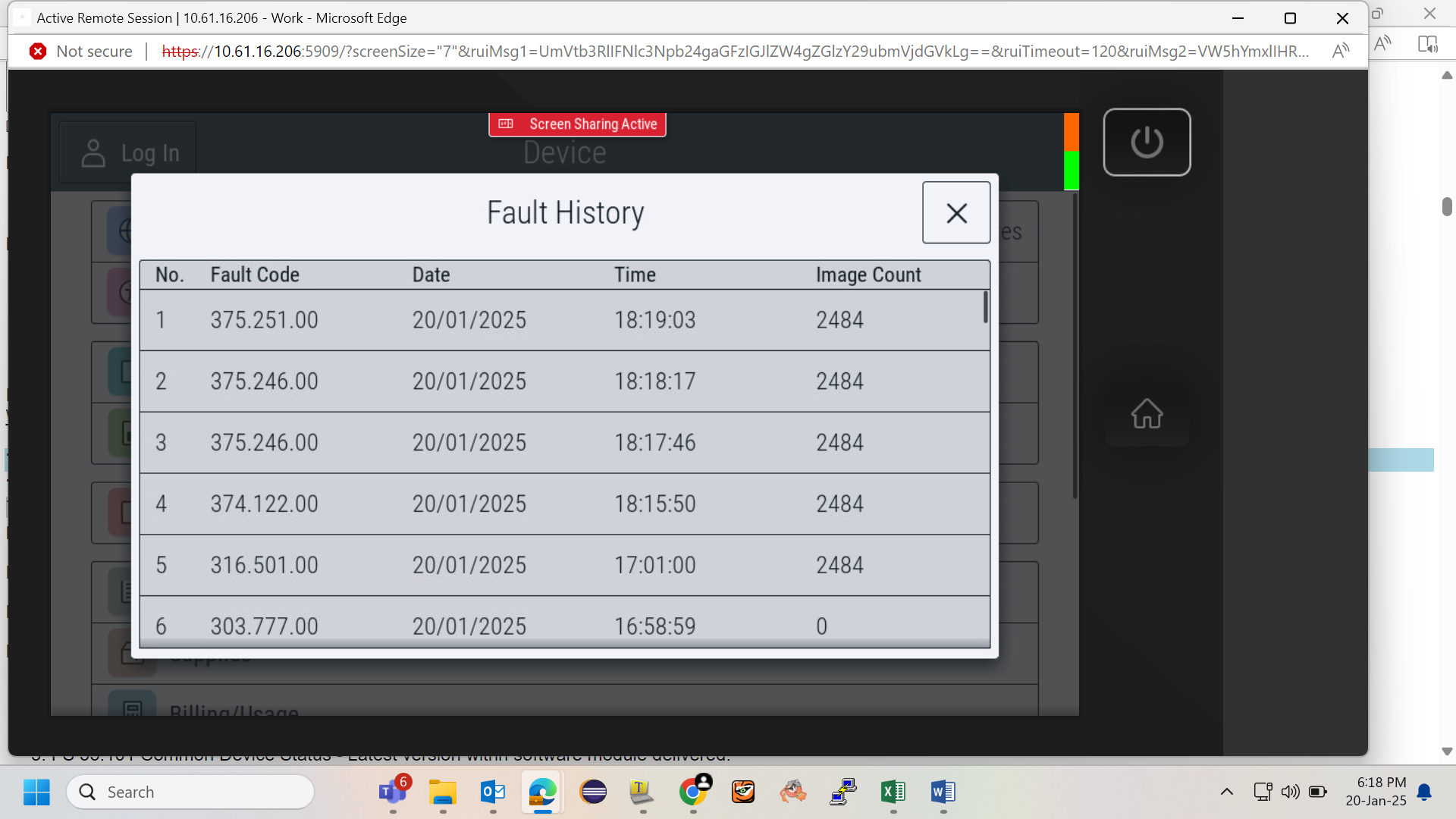Show hidden system tray icons chevron
Viewport: 1456px width, 819px height.
click(x=1226, y=792)
